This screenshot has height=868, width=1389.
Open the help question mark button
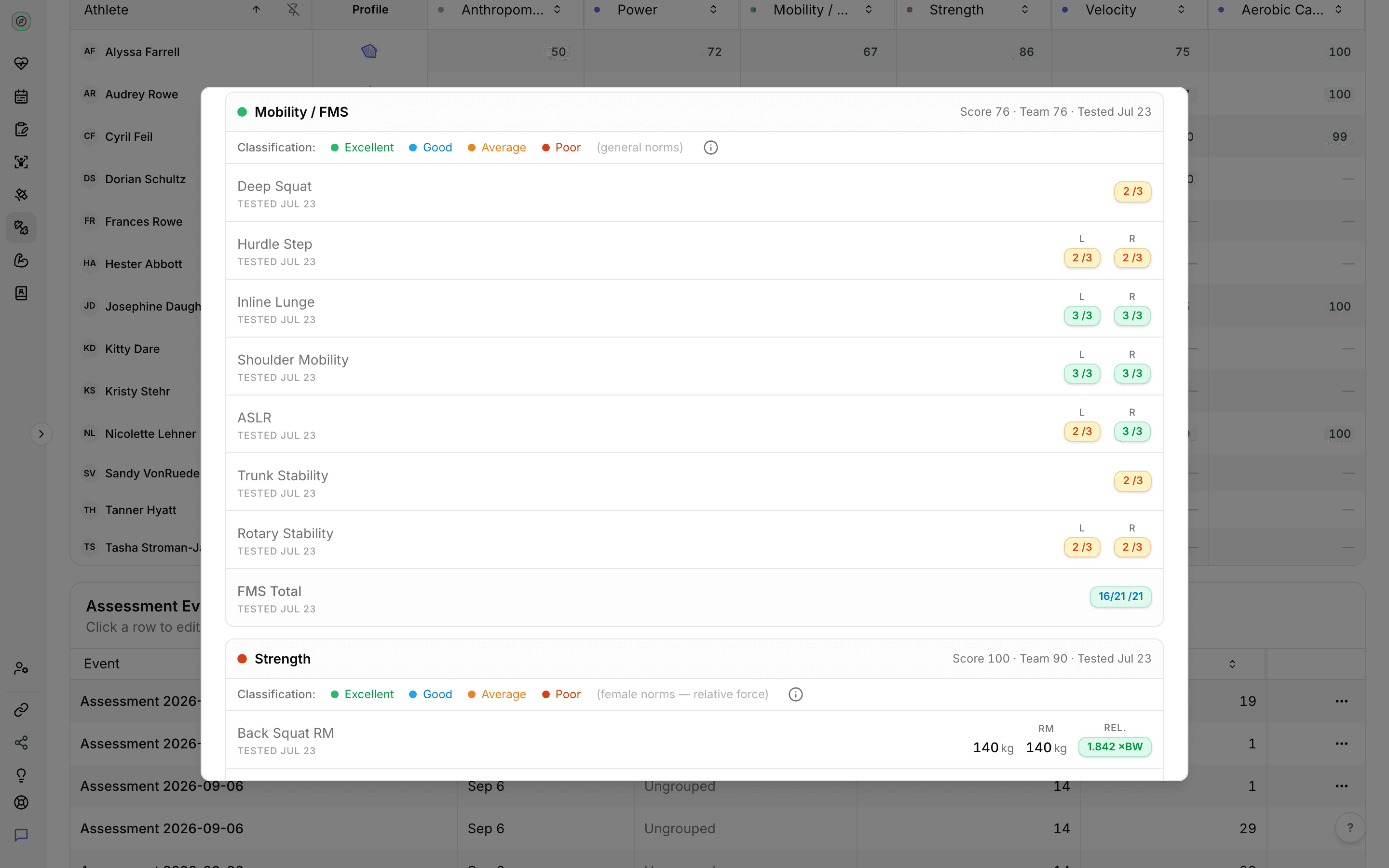pyautogui.click(x=1350, y=828)
